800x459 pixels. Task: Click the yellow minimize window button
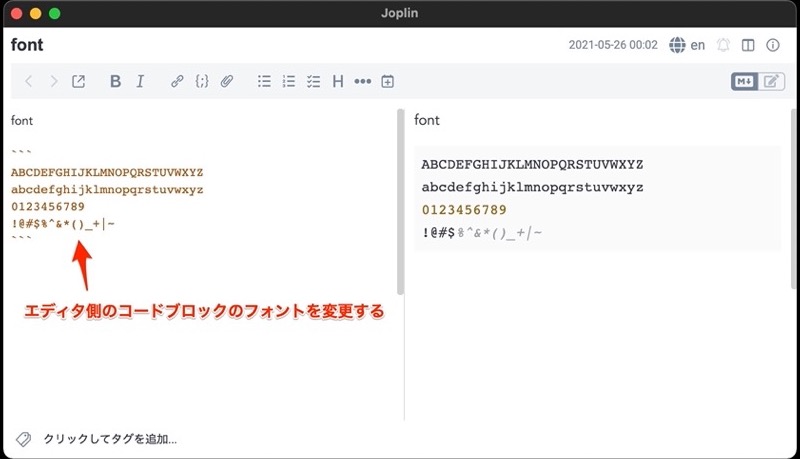[35, 14]
